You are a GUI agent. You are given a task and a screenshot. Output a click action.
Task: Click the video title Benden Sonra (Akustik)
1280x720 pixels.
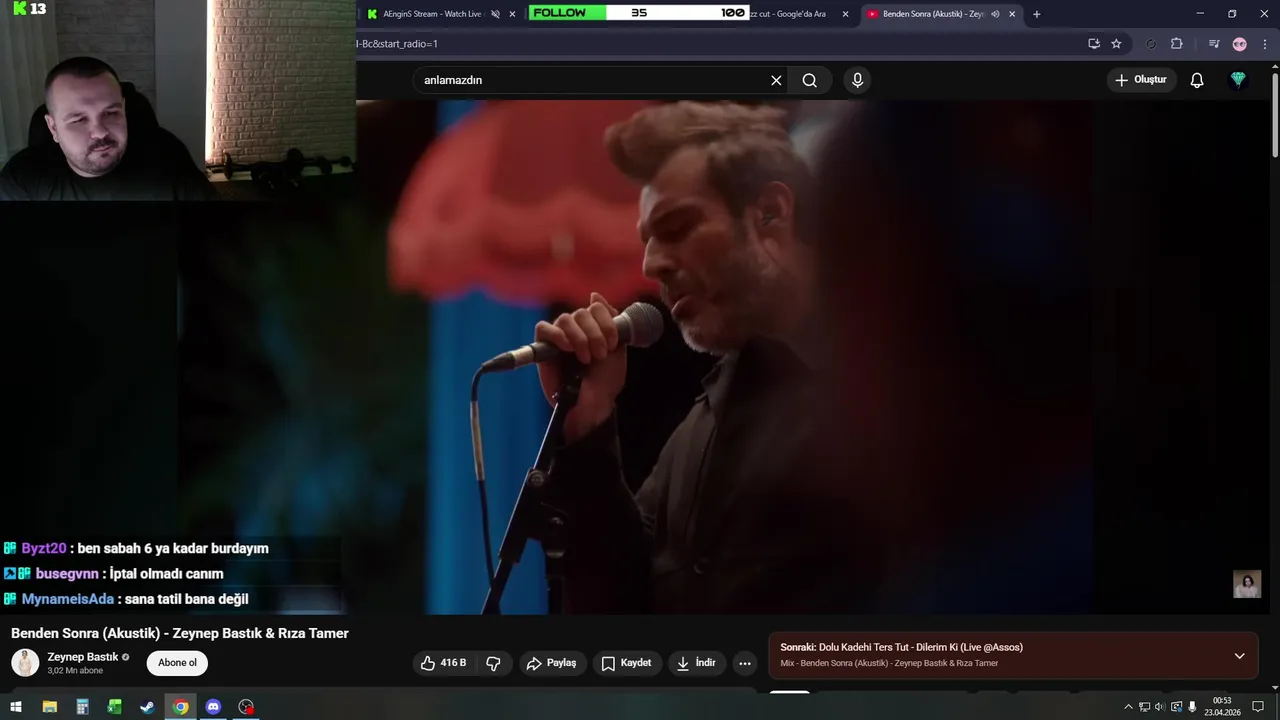180,633
